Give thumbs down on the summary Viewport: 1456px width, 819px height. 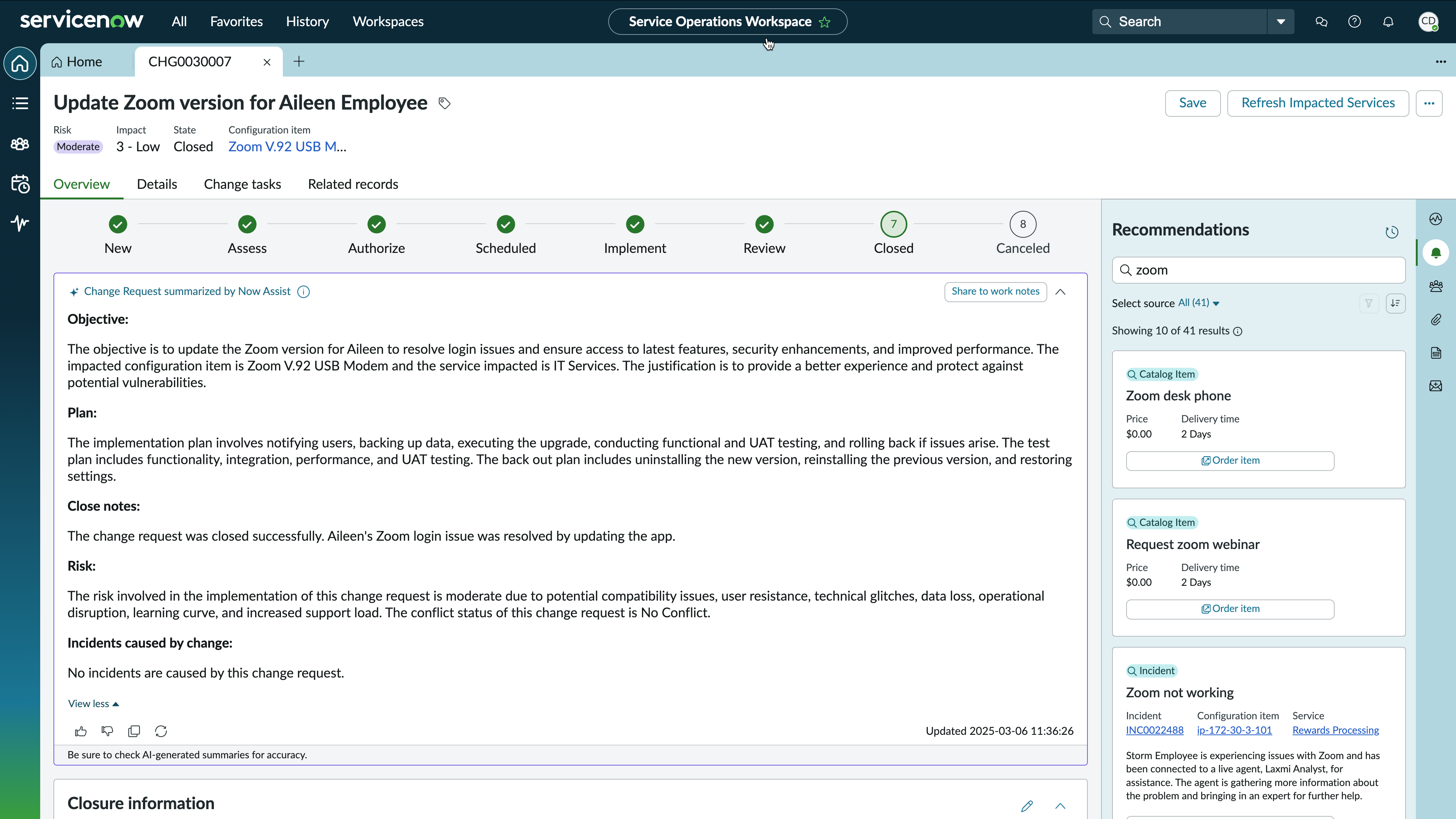click(107, 731)
